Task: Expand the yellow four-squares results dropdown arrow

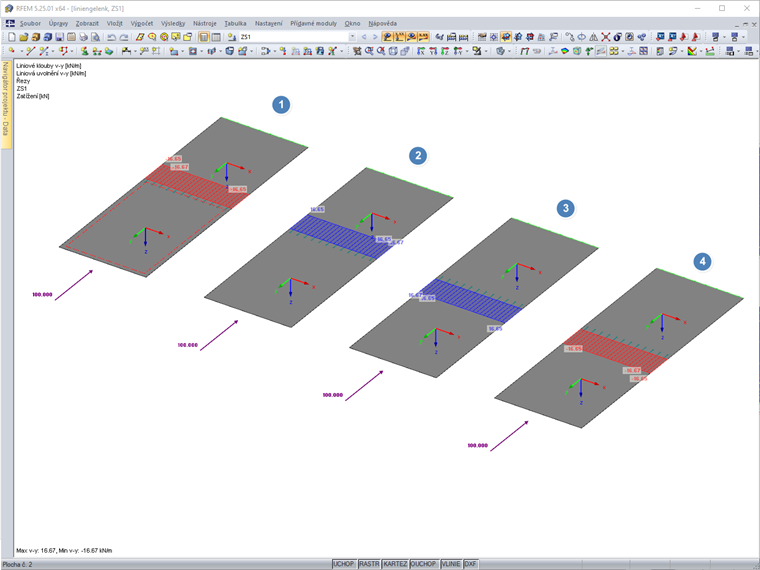Action: [x=623, y=51]
